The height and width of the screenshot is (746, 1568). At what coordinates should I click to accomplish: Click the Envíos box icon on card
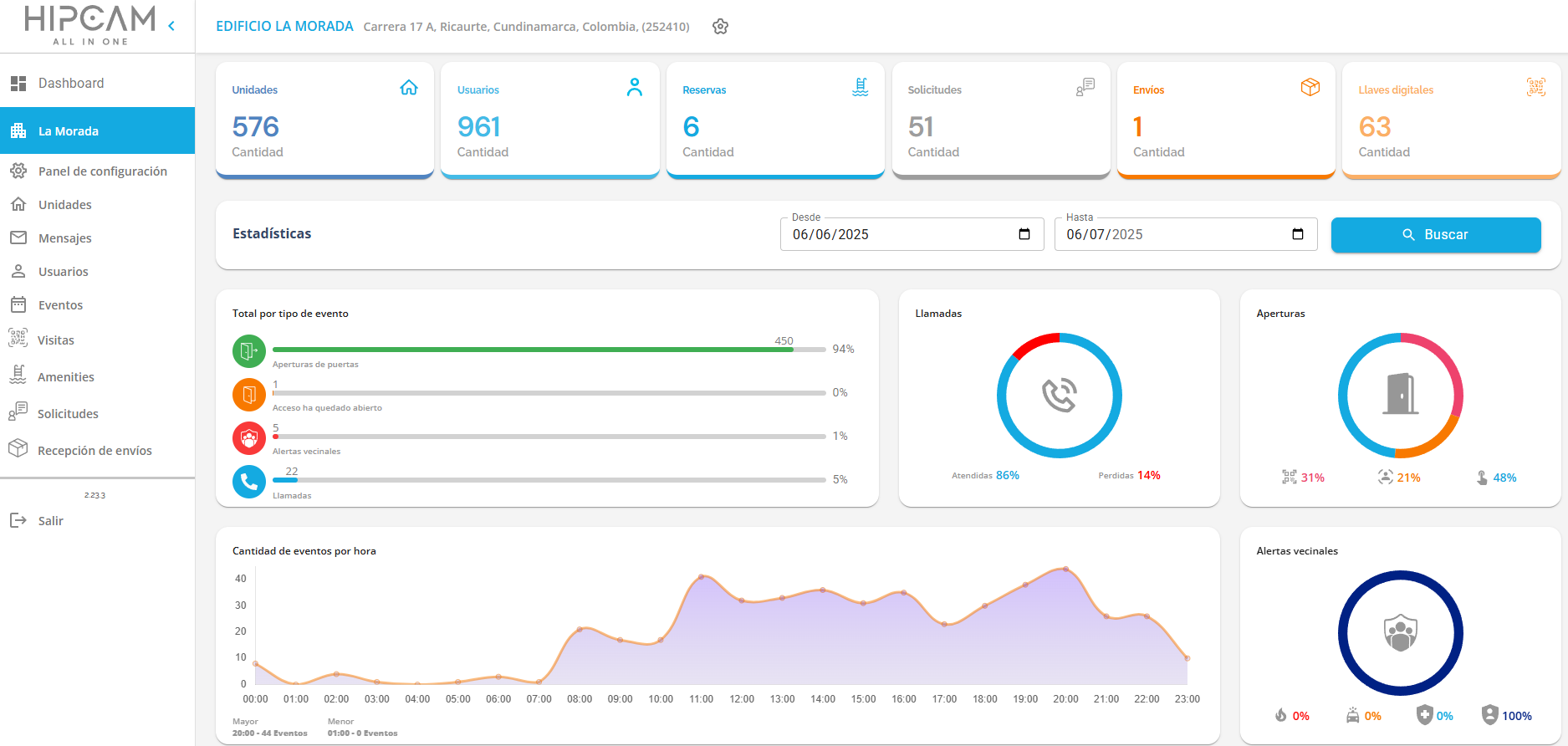(1310, 87)
